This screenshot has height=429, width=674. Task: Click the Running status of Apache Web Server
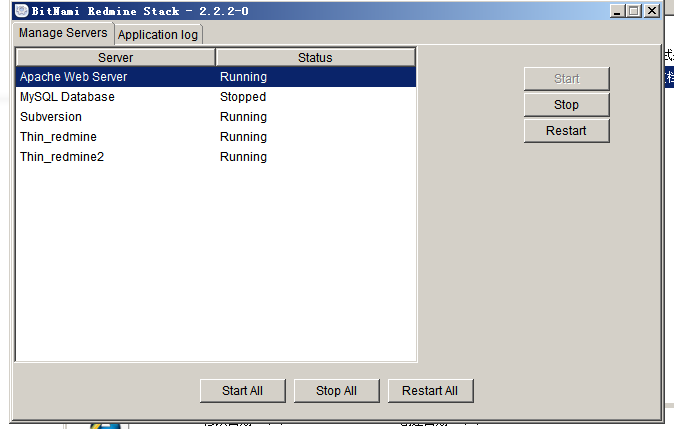click(243, 77)
